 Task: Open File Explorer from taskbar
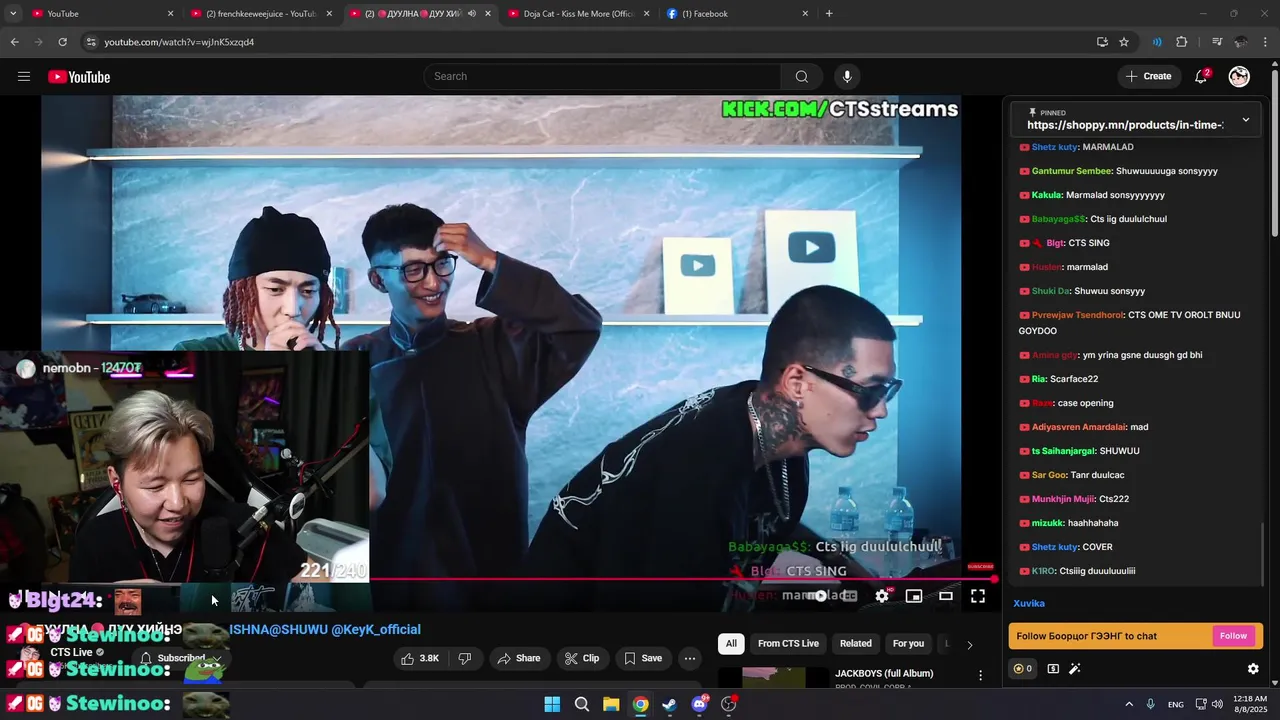click(x=611, y=704)
